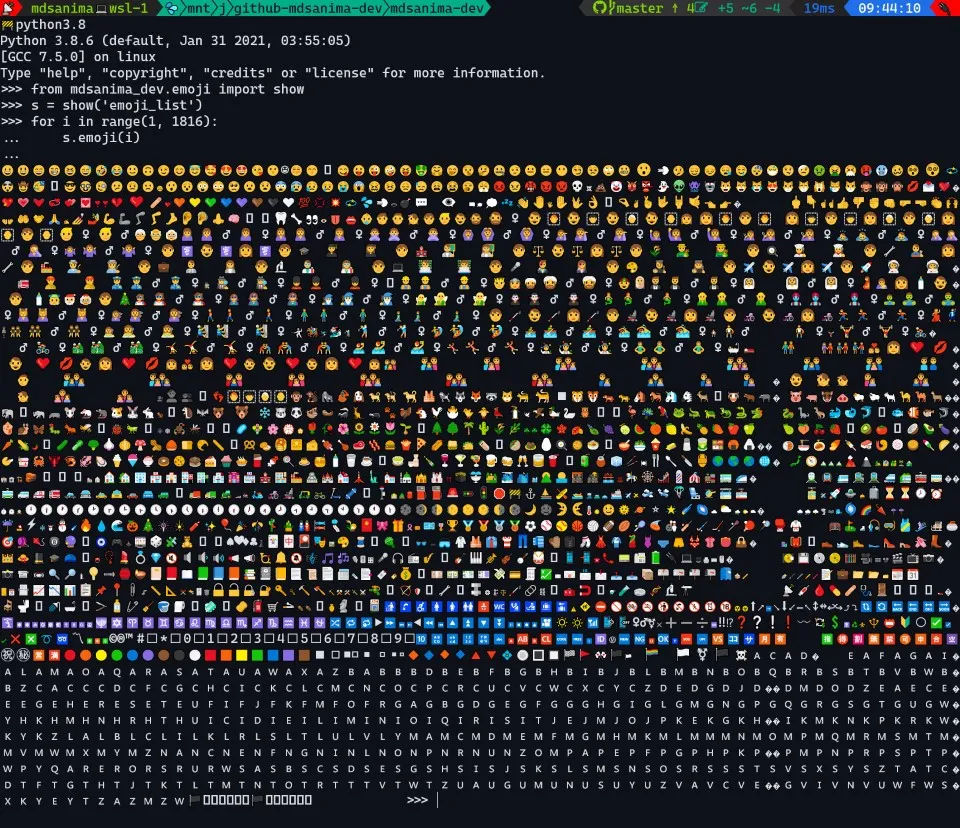Click the red cross mark emoji
Image resolution: width=960 pixels, height=828 pixels.
pos(15,639)
